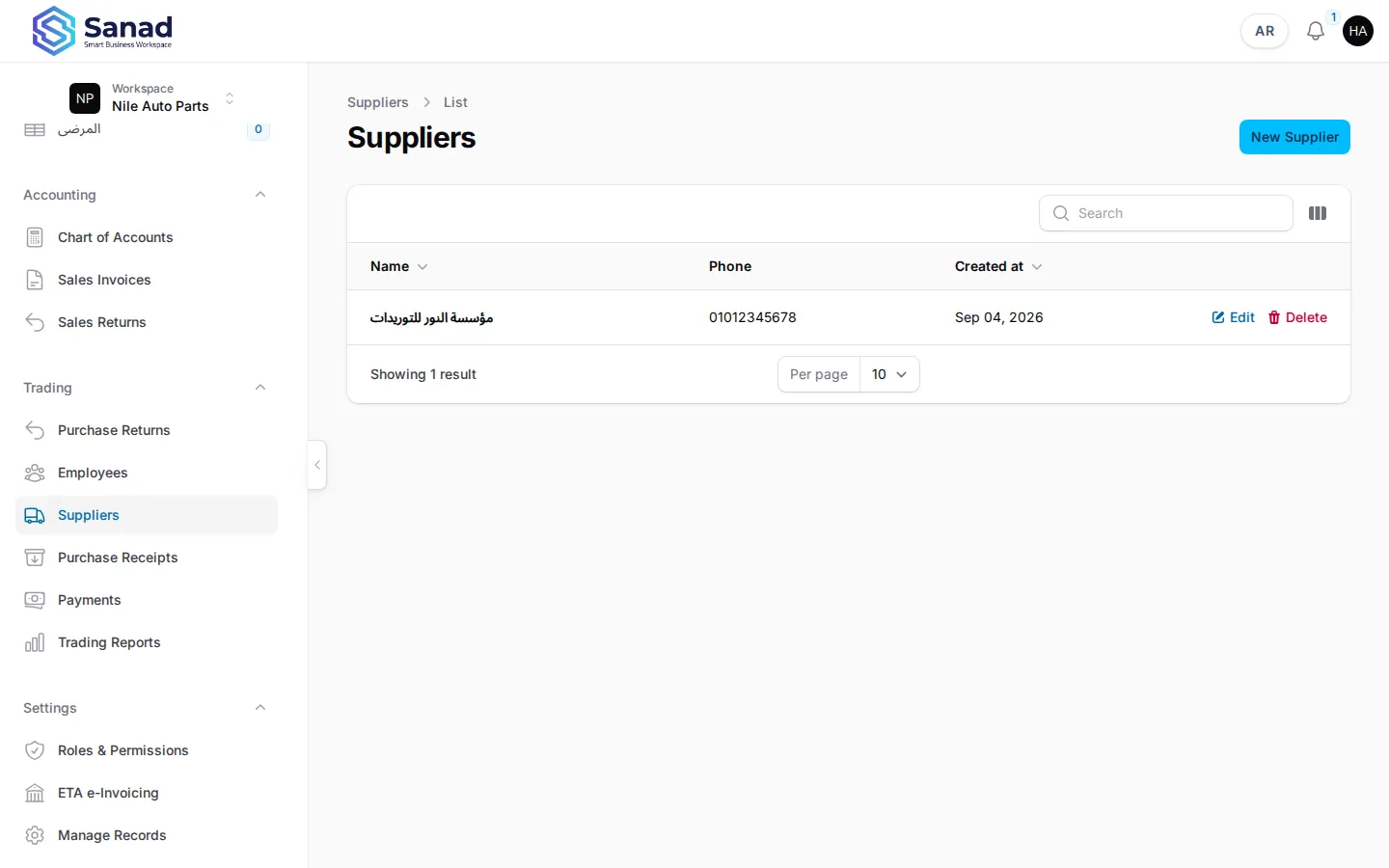
Task: Click the search magnifier icon
Action: click(x=1061, y=213)
